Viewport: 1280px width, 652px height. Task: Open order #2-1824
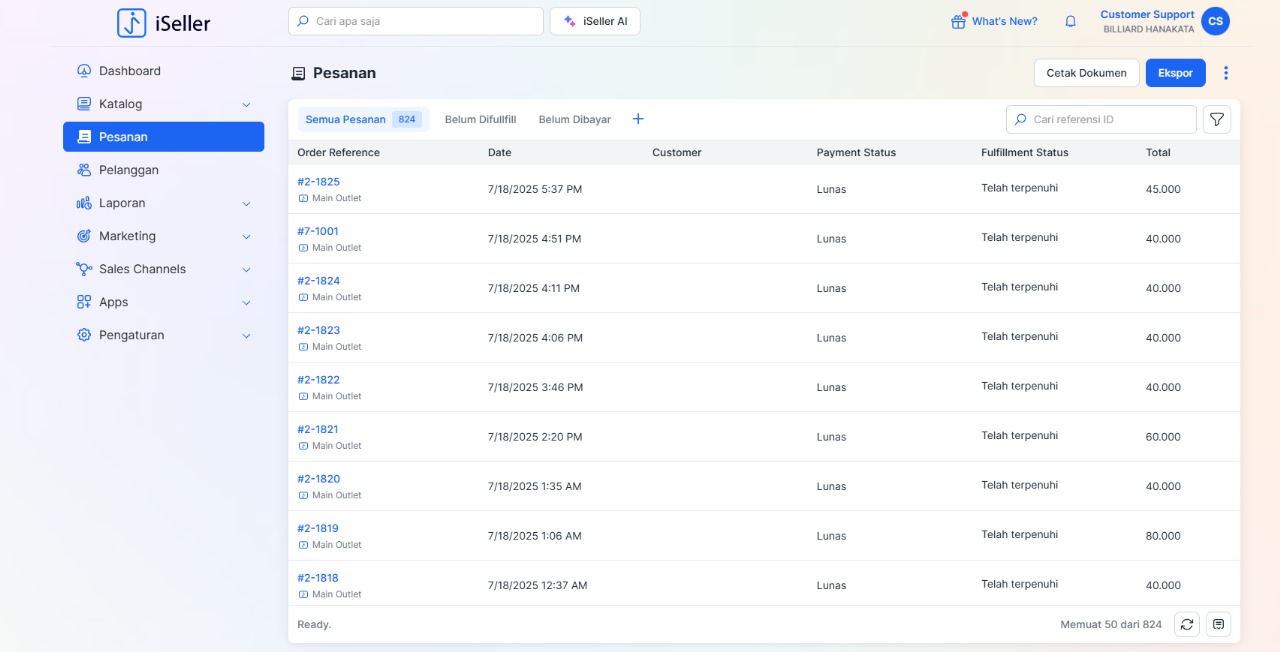318,281
